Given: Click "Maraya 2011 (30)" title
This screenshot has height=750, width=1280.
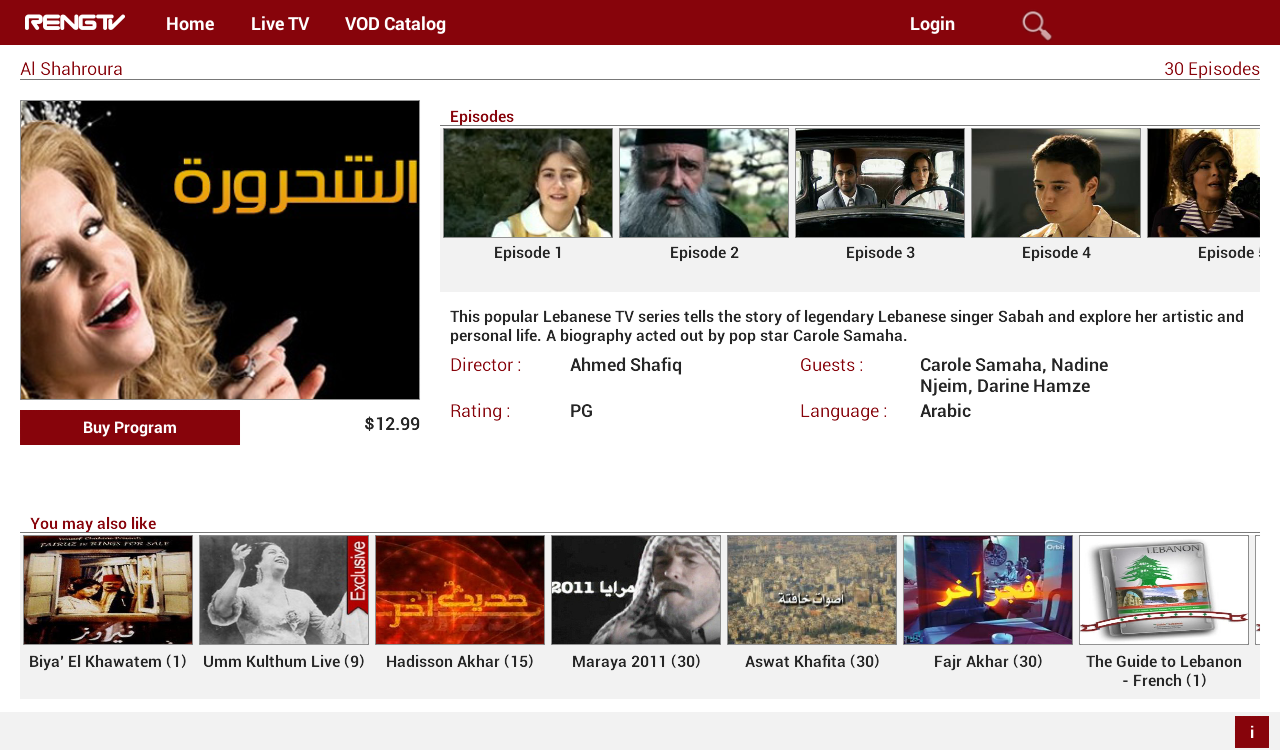Looking at the screenshot, I should pyautogui.click(x=636, y=661).
